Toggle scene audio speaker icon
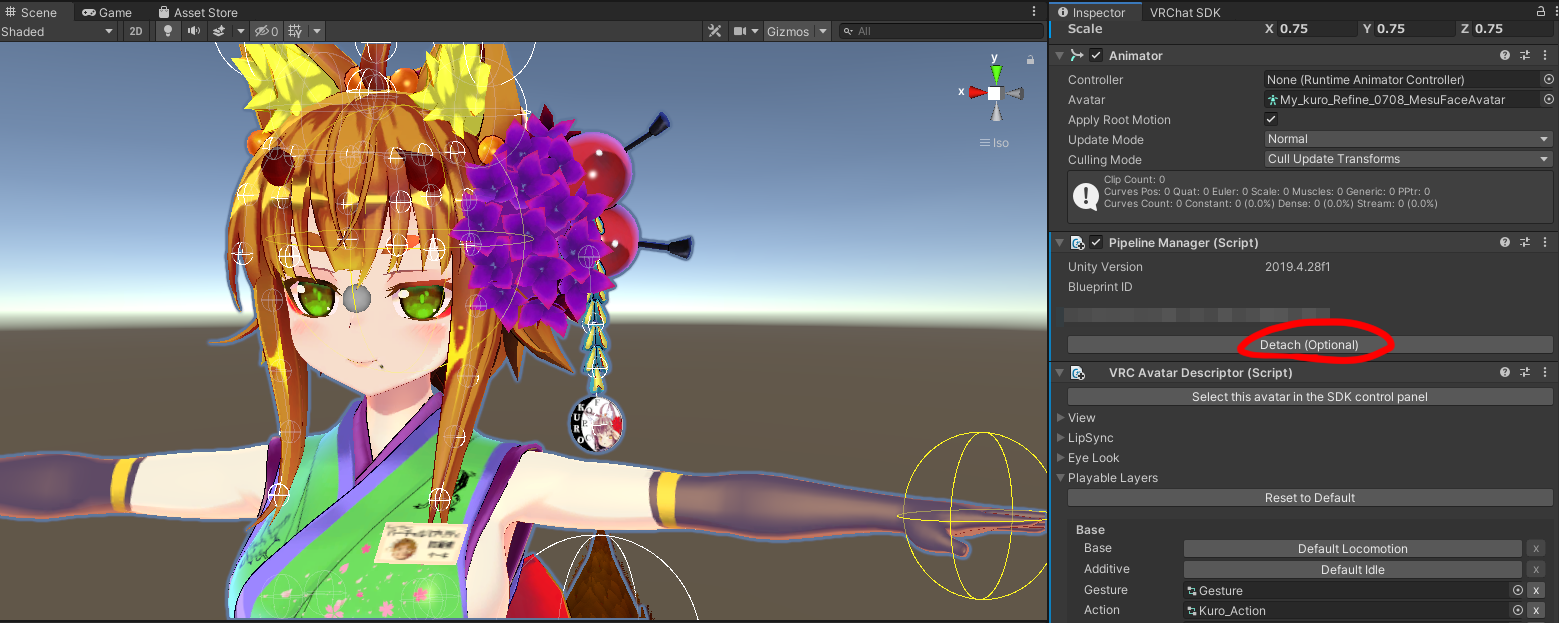The image size is (1559, 623). [x=193, y=31]
